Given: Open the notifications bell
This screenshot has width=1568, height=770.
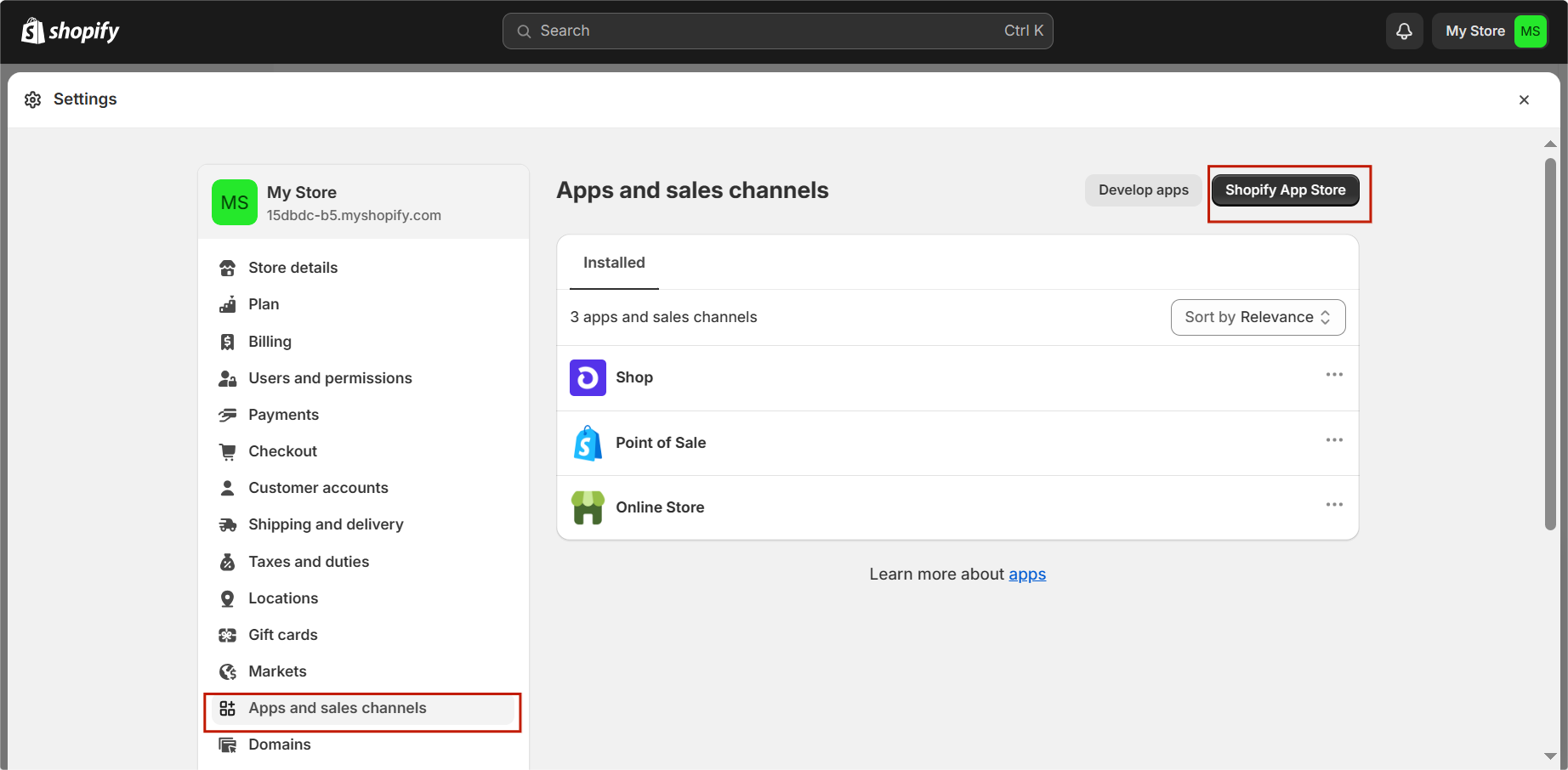Looking at the screenshot, I should click(1404, 31).
